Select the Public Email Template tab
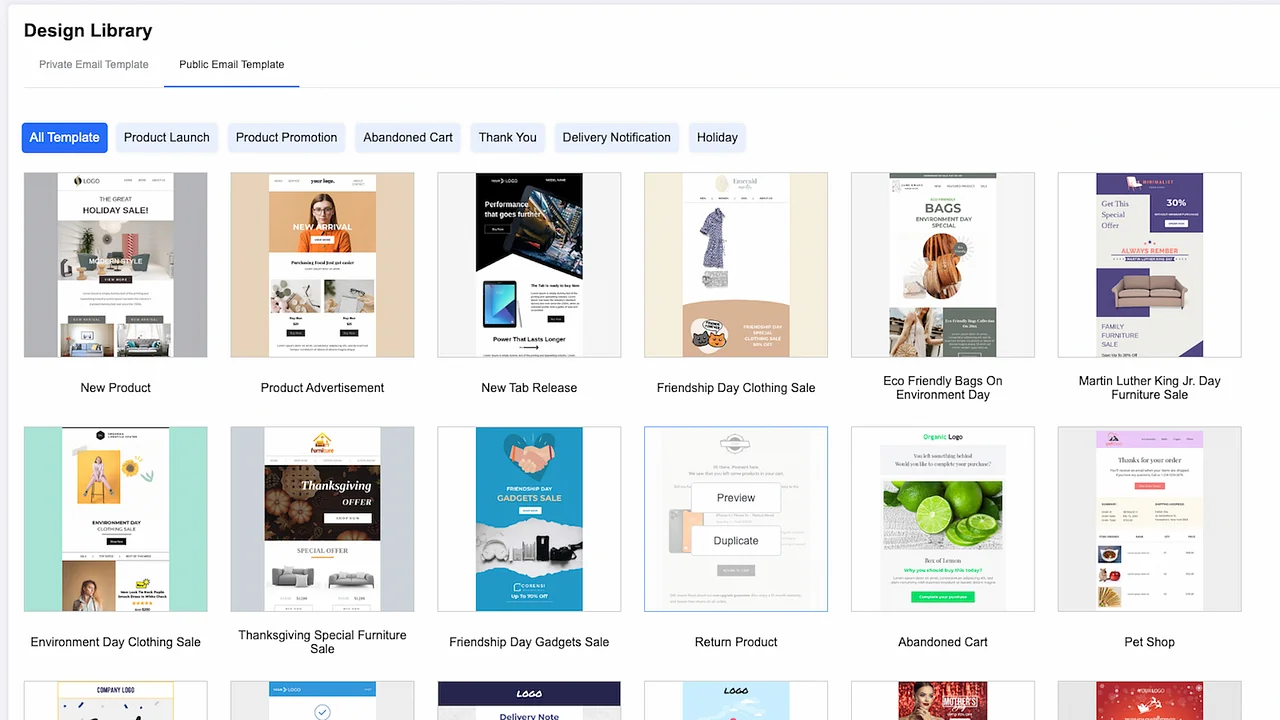The image size is (1280, 720). coord(231,64)
